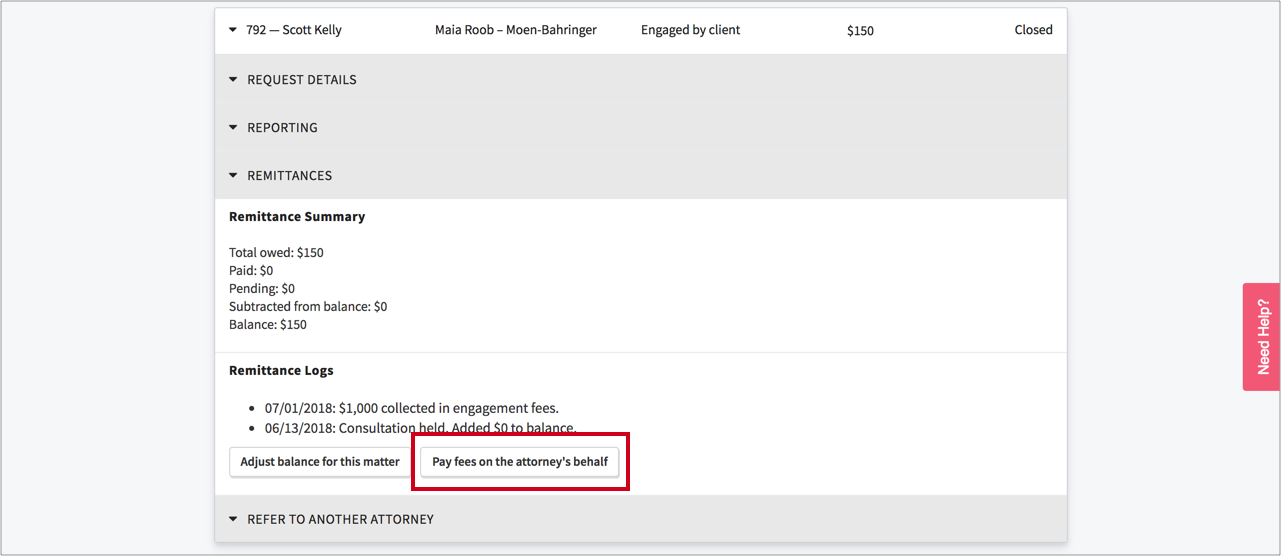Collapse the 792 — Scott Kelly row caret
The width and height of the screenshot is (1281, 556).
pos(233,30)
